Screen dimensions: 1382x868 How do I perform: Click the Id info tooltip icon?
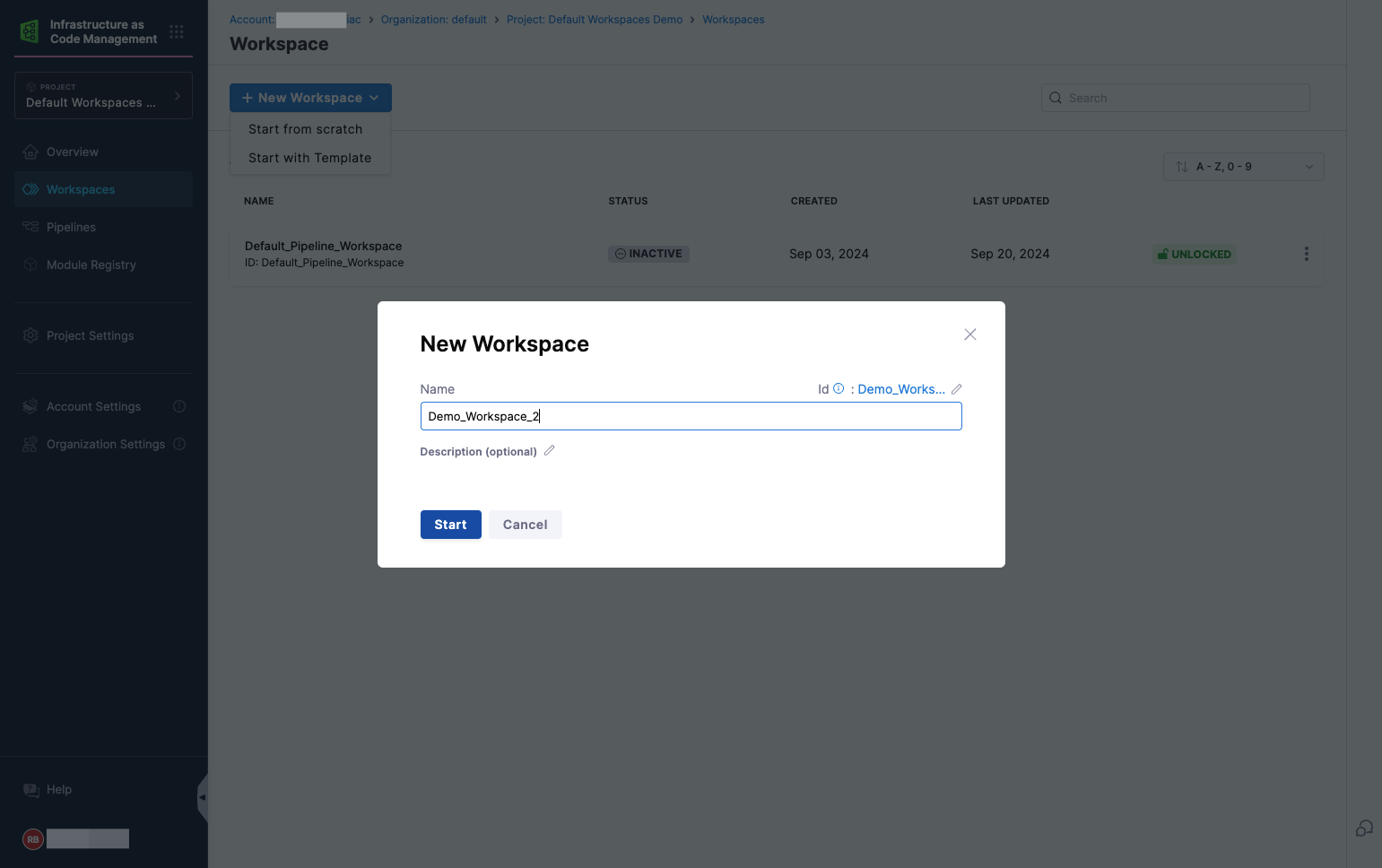point(839,388)
